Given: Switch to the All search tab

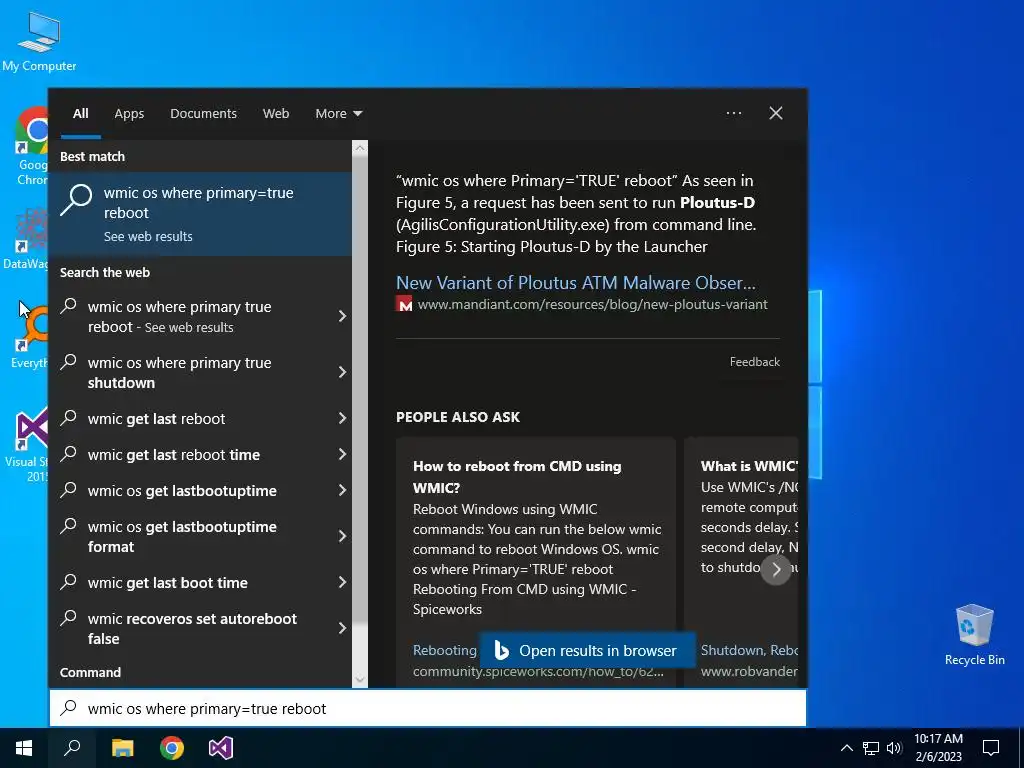Looking at the screenshot, I should pyautogui.click(x=80, y=114).
